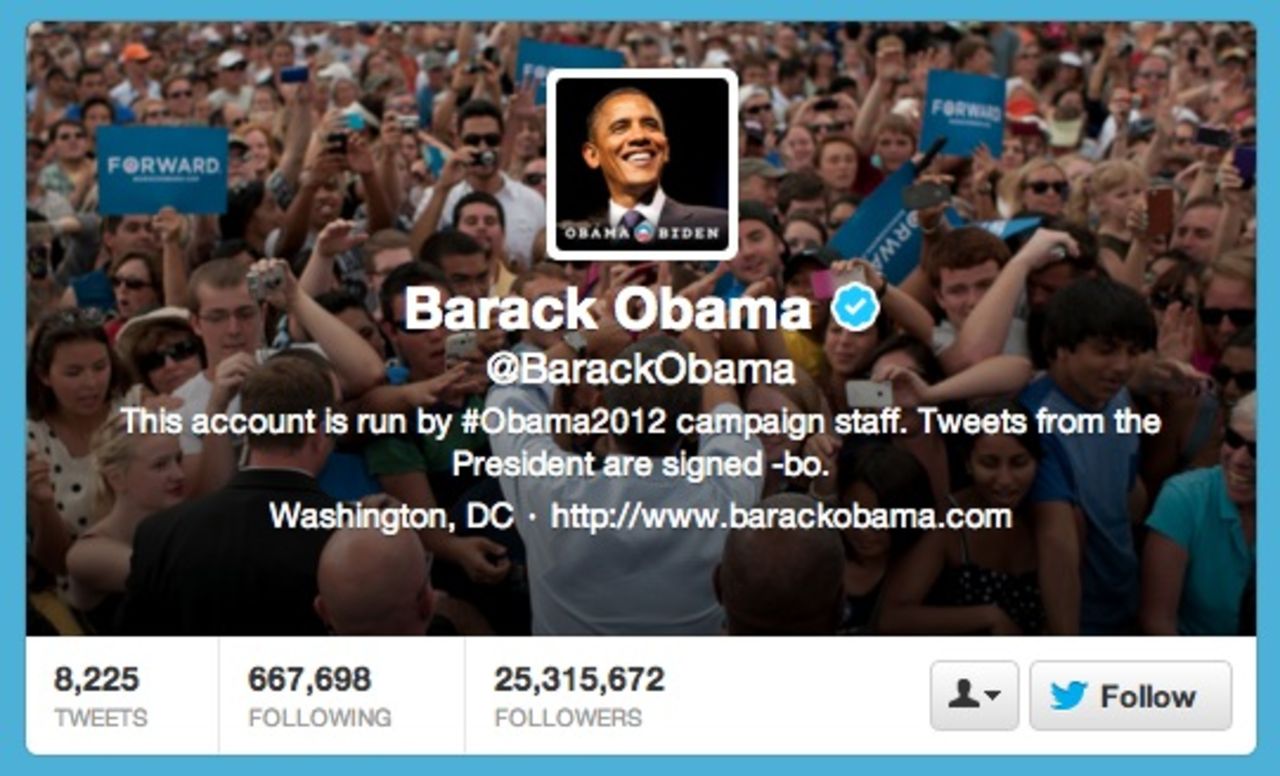Follow the Barack Obama account
Viewport: 1280px width, 776px height.
(1131, 696)
